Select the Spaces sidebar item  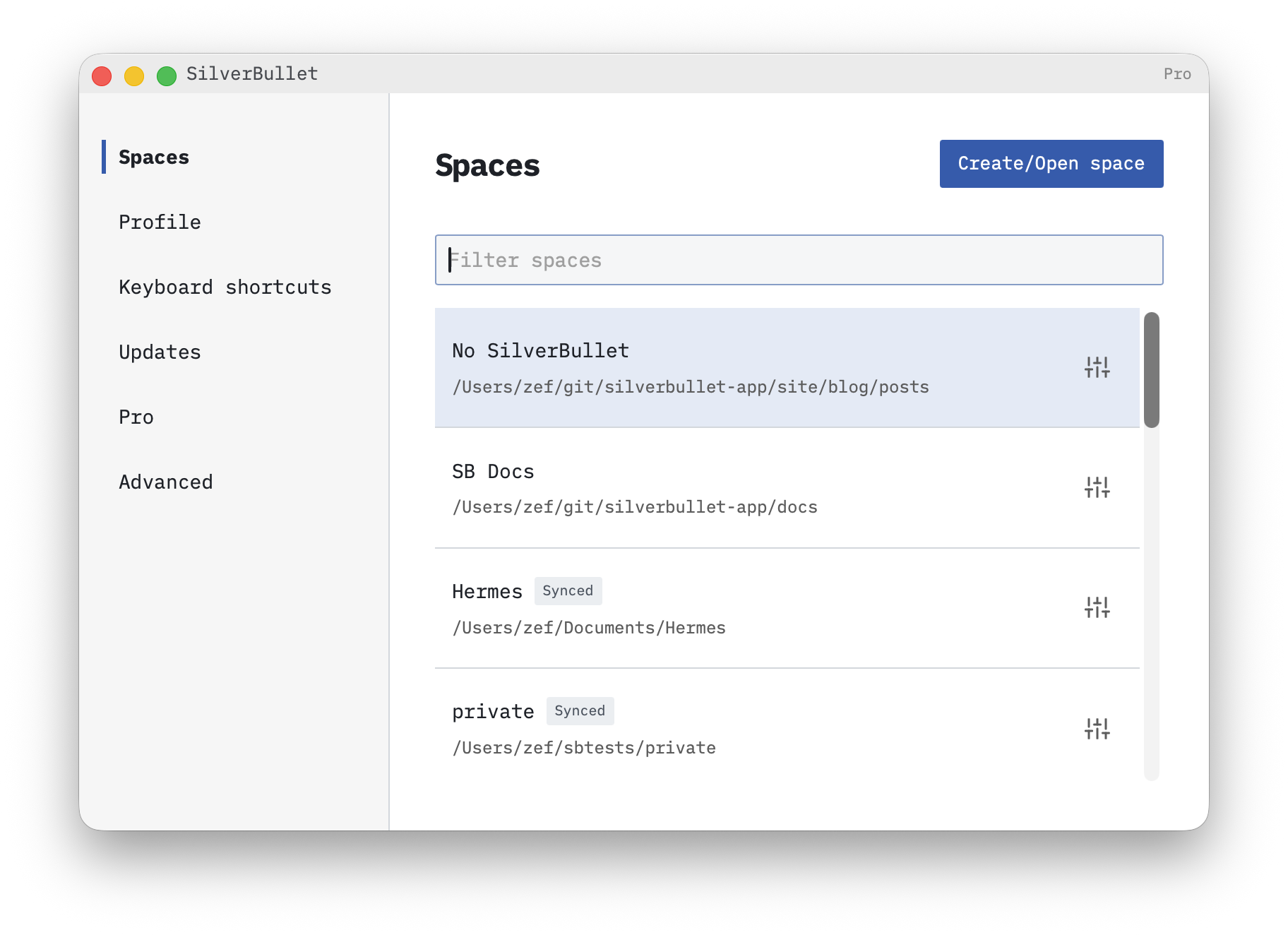(154, 157)
